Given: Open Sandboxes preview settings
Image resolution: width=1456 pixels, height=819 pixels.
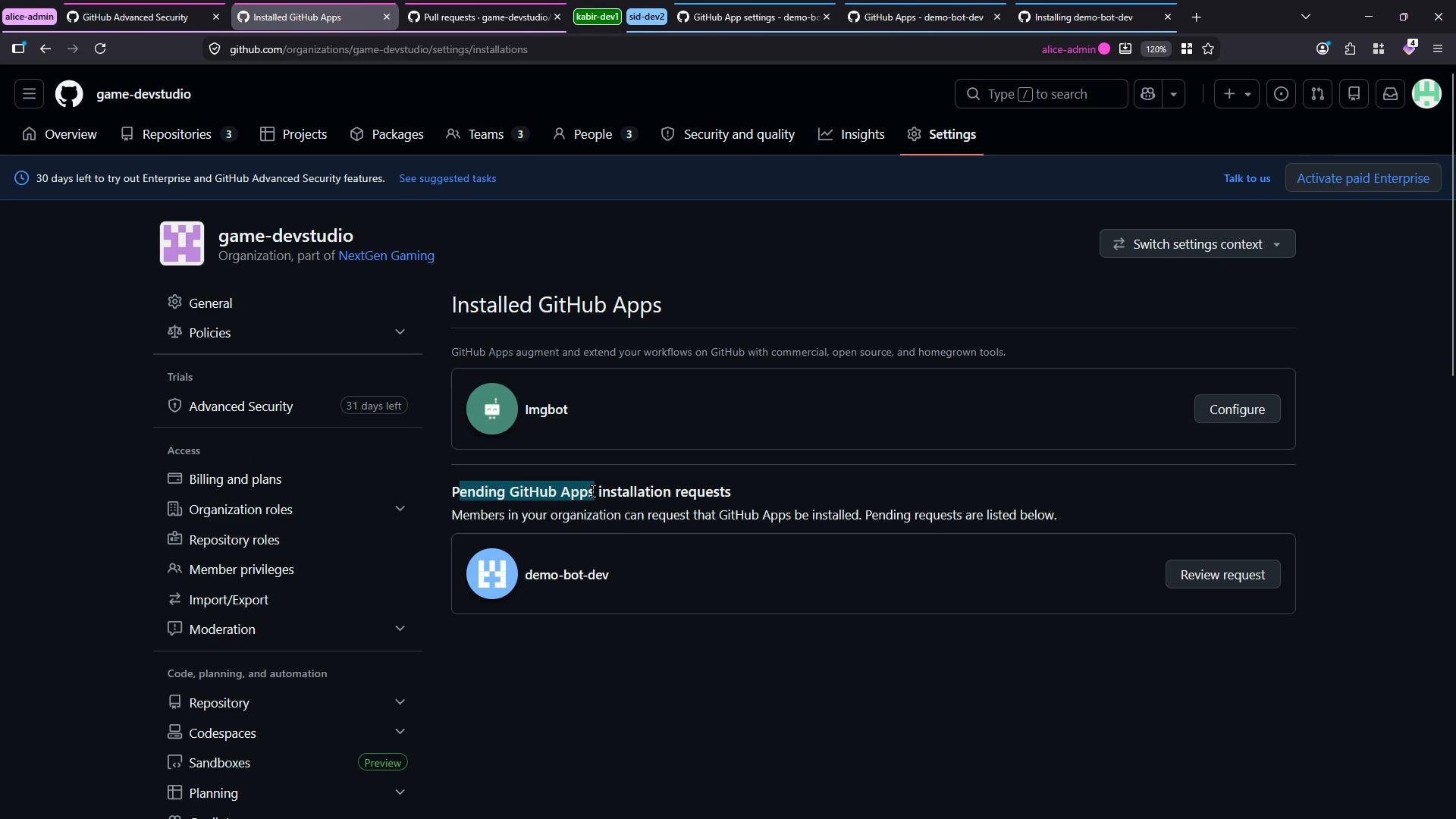Looking at the screenshot, I should click(x=287, y=763).
